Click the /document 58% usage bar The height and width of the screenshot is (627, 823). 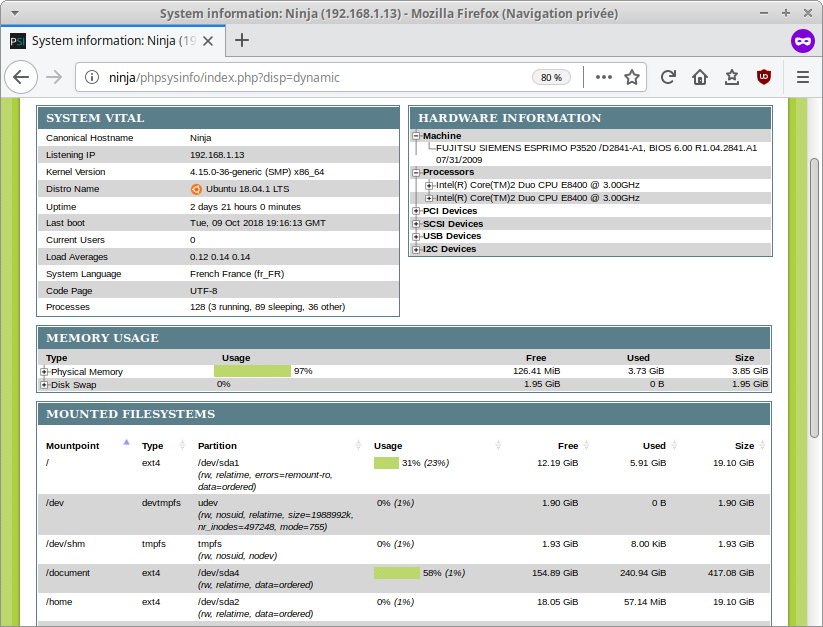pyautogui.click(x=397, y=573)
